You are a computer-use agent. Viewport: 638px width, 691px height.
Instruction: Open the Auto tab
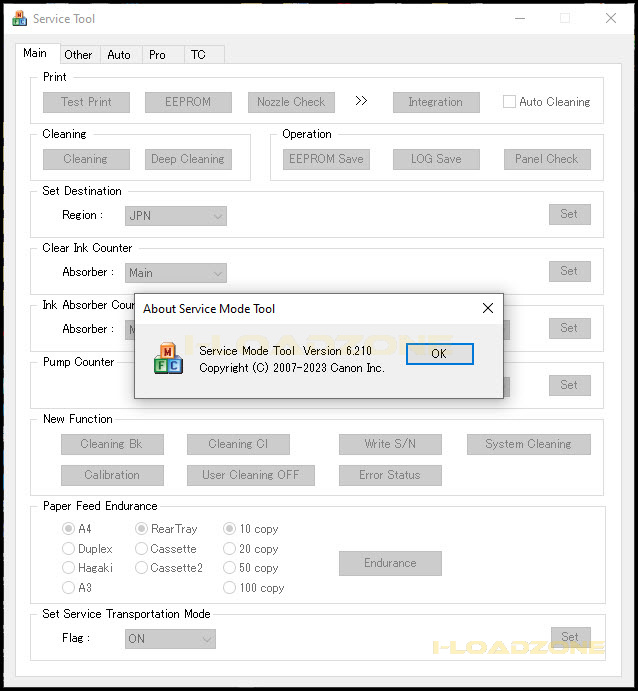click(x=119, y=55)
